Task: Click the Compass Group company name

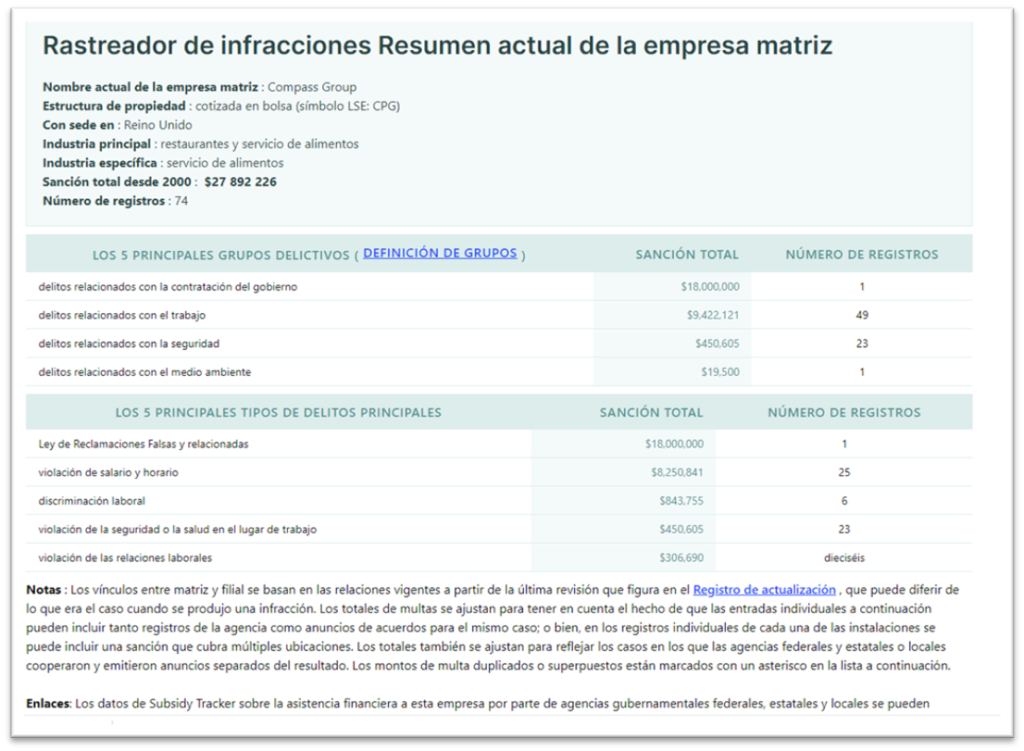Action: point(312,87)
